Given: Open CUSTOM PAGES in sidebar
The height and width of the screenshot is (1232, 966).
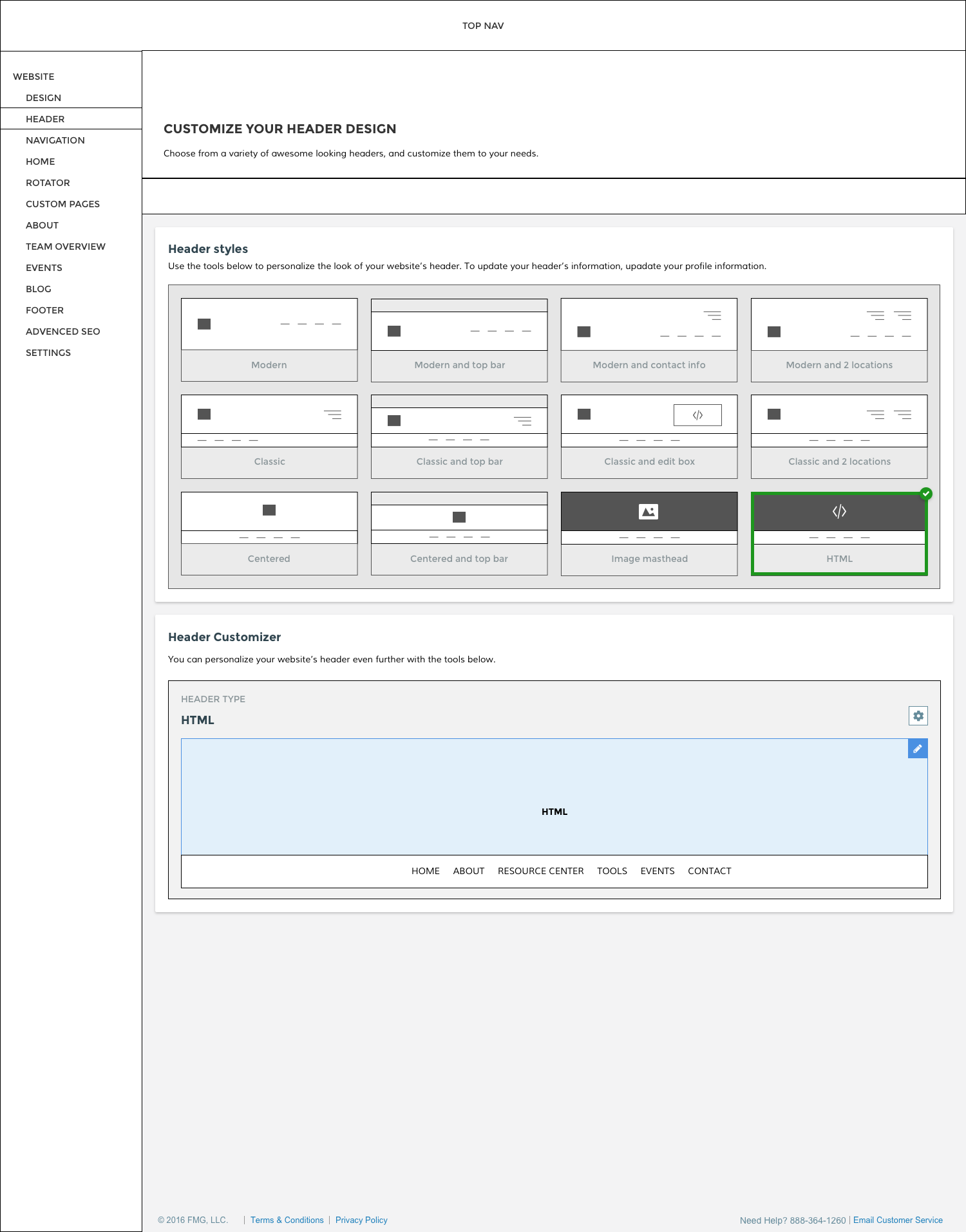Looking at the screenshot, I should coord(62,204).
